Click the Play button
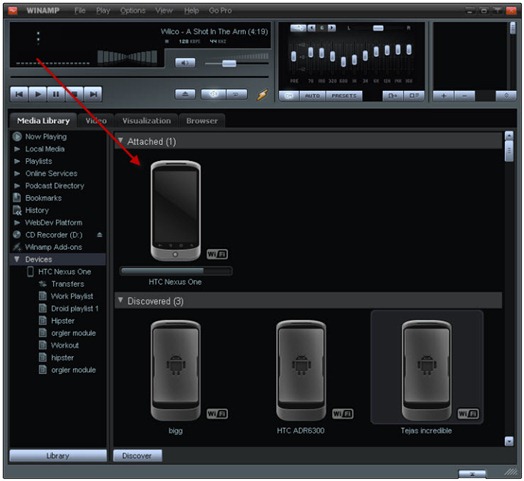 click(x=38, y=94)
